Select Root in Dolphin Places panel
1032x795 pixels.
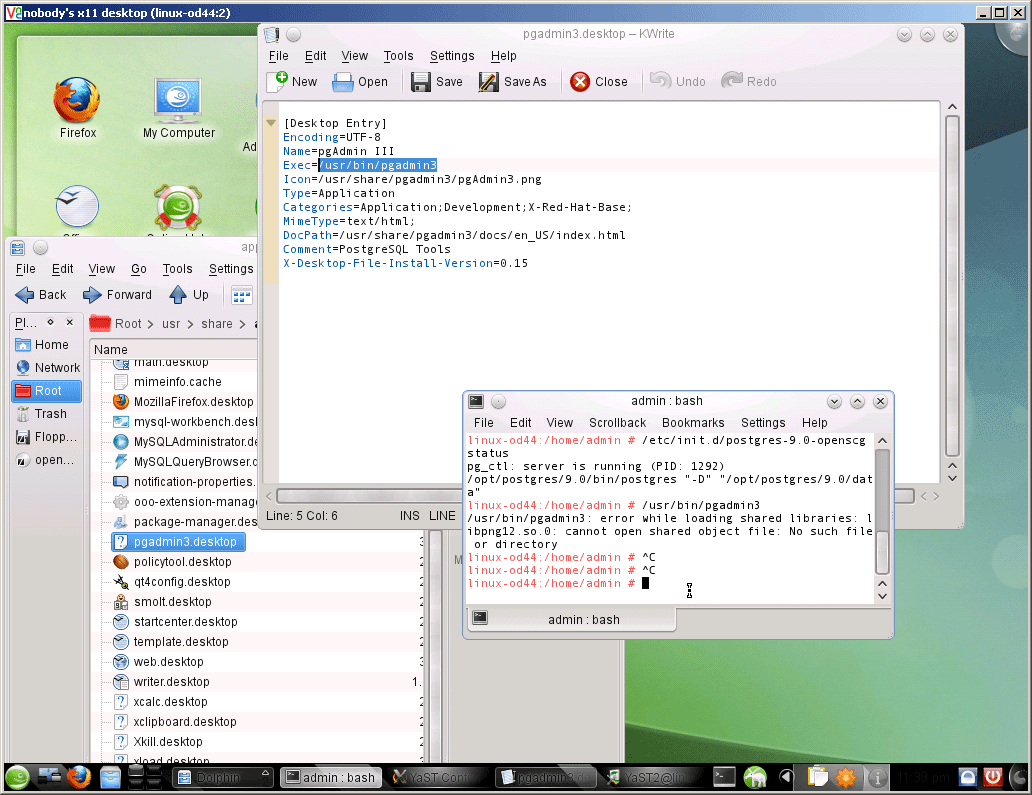tap(46, 391)
